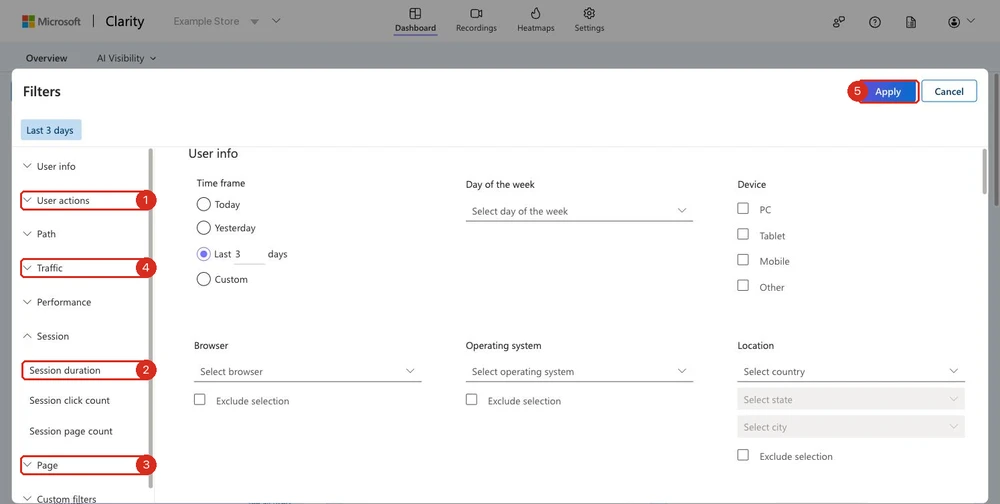
Task: Open the Recordings camera icon
Action: coord(476,13)
